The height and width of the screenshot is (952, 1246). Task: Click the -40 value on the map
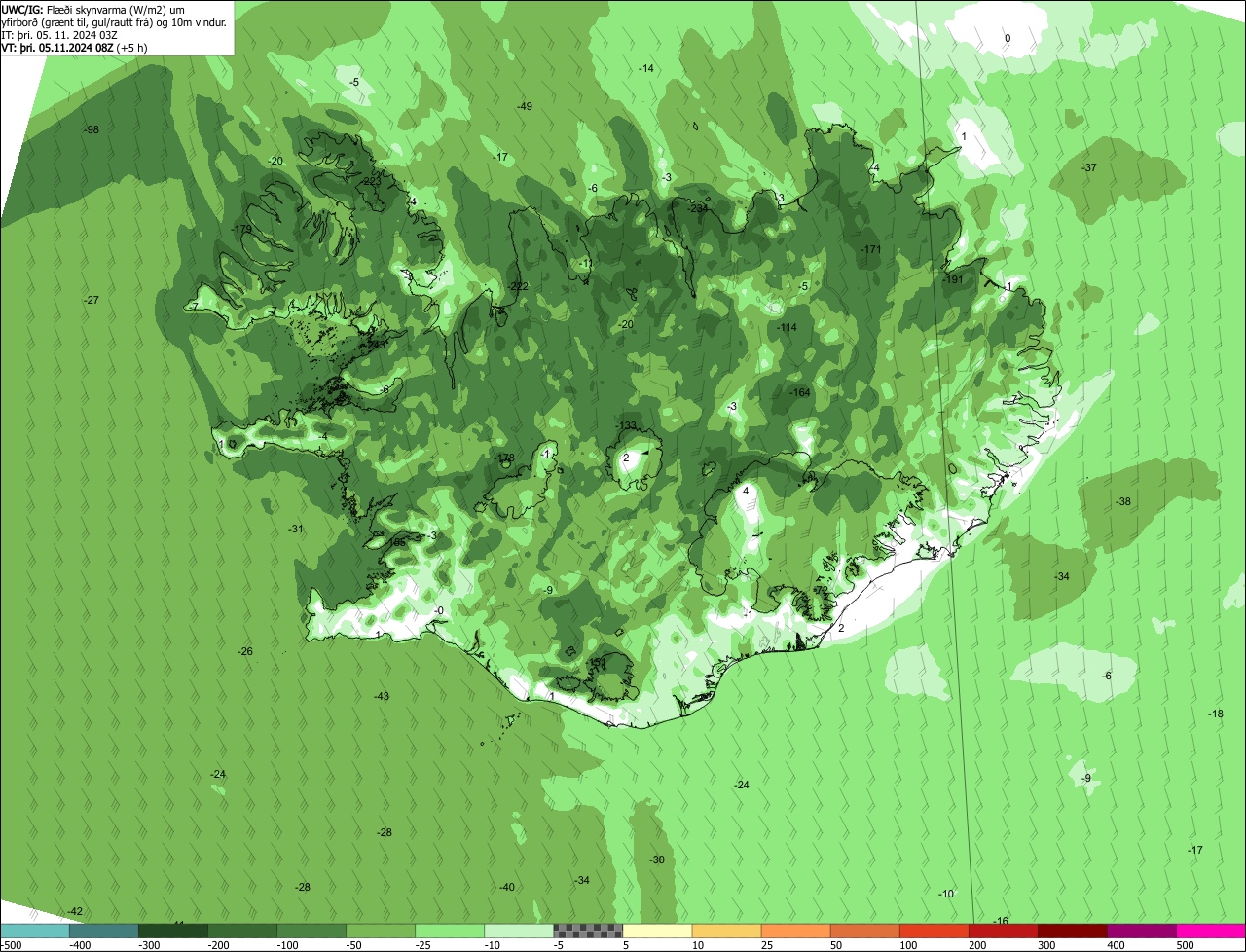[x=506, y=887]
